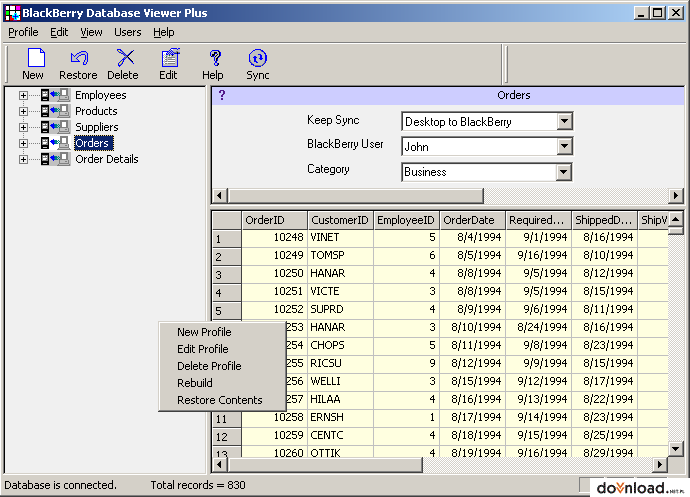690x497 pixels.
Task: Click the settings panel's left scroll arrow
Action: coord(220,195)
